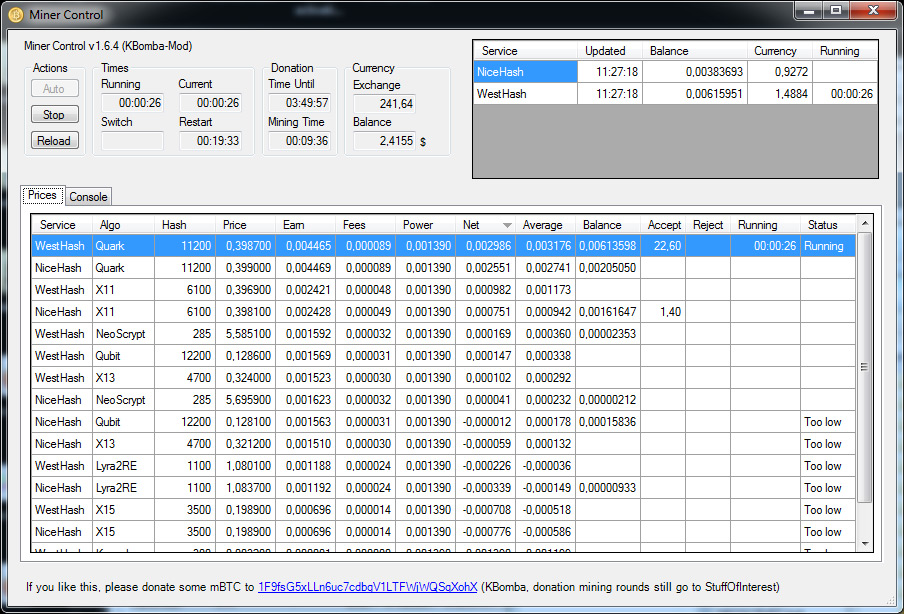Select the NiceHash NeoScrypt row
Viewport: 904px width, 614px height.
[443, 400]
